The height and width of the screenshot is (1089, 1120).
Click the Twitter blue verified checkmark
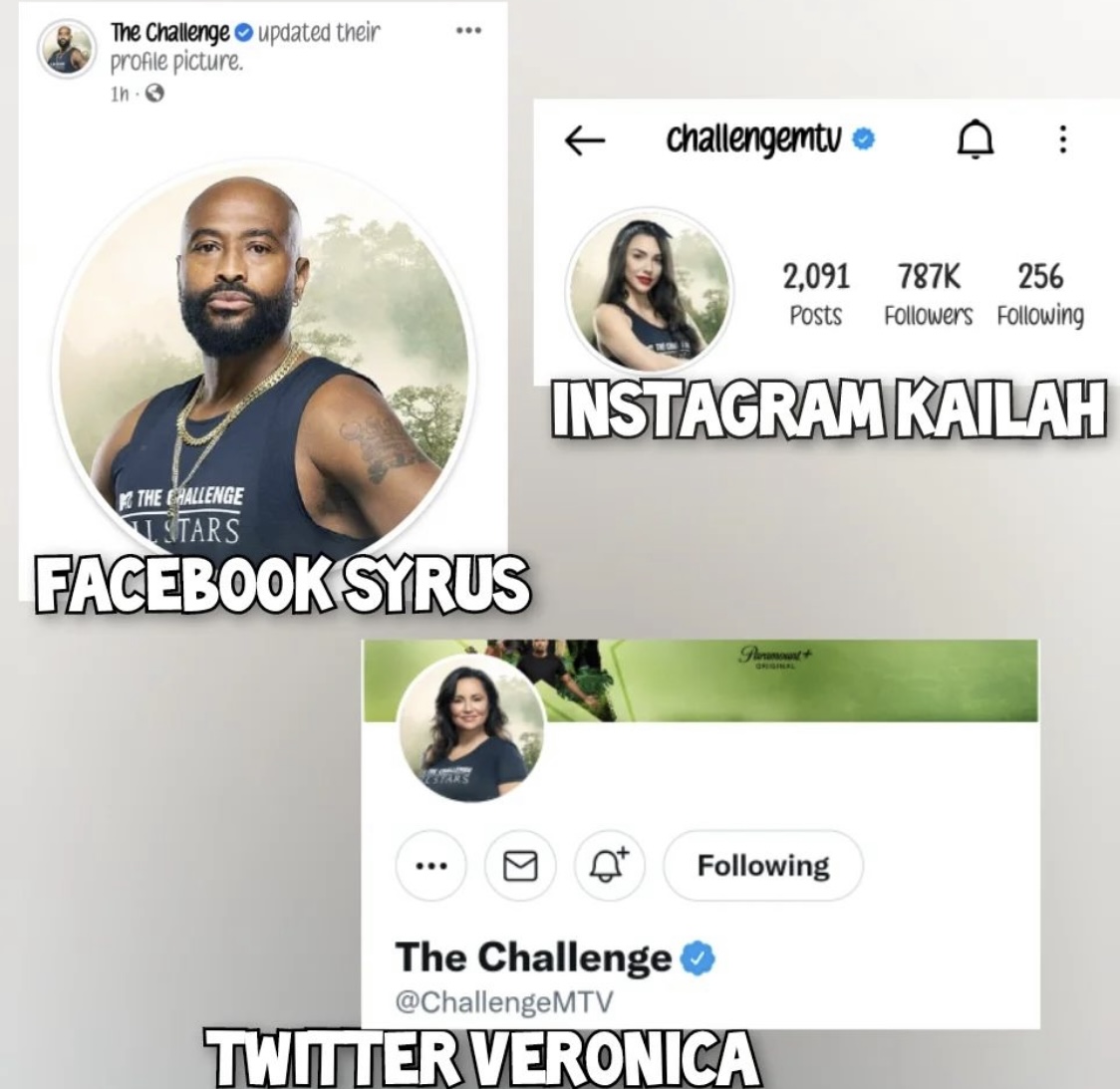point(698,957)
